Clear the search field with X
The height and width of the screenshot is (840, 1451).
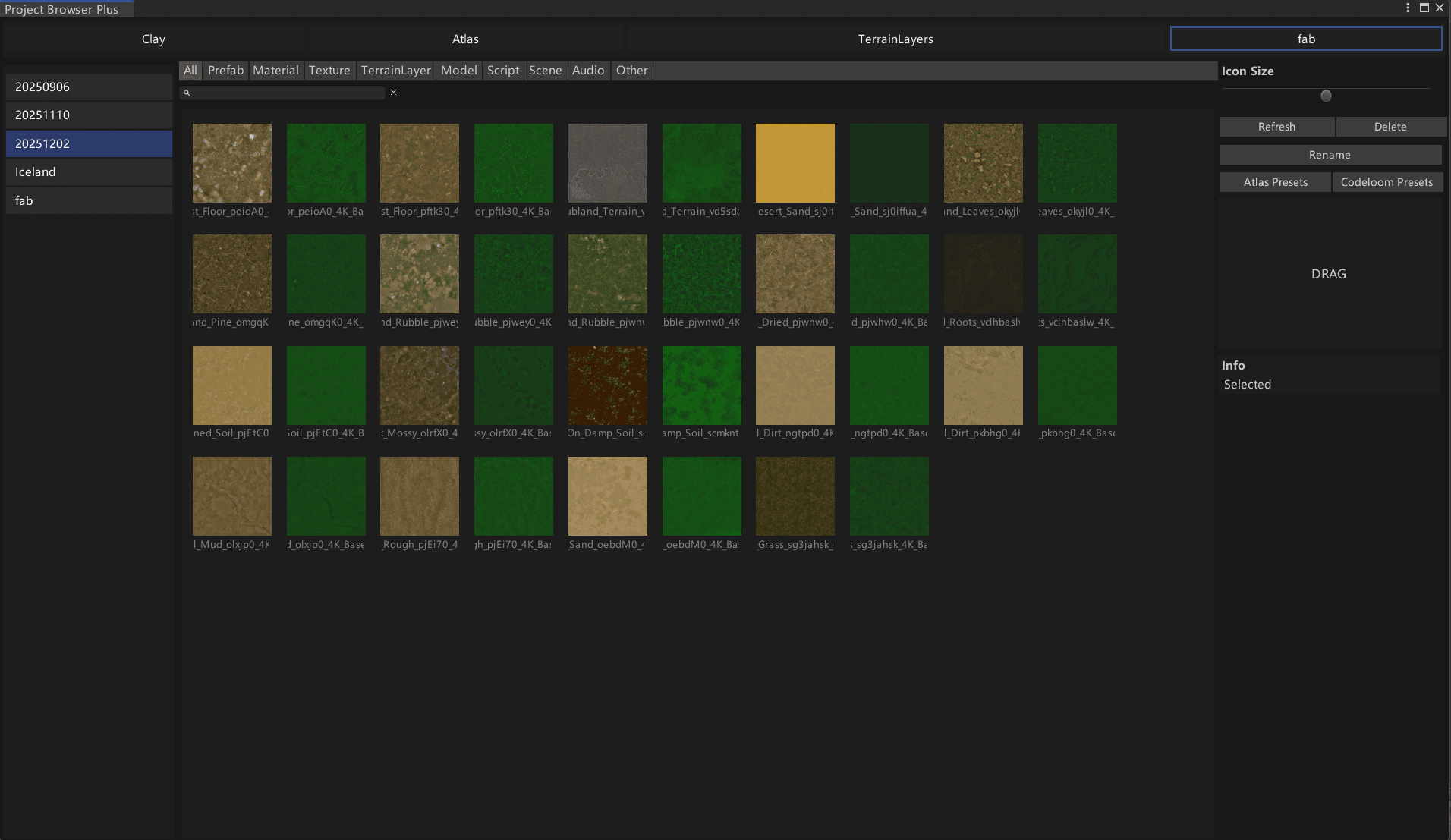(393, 93)
